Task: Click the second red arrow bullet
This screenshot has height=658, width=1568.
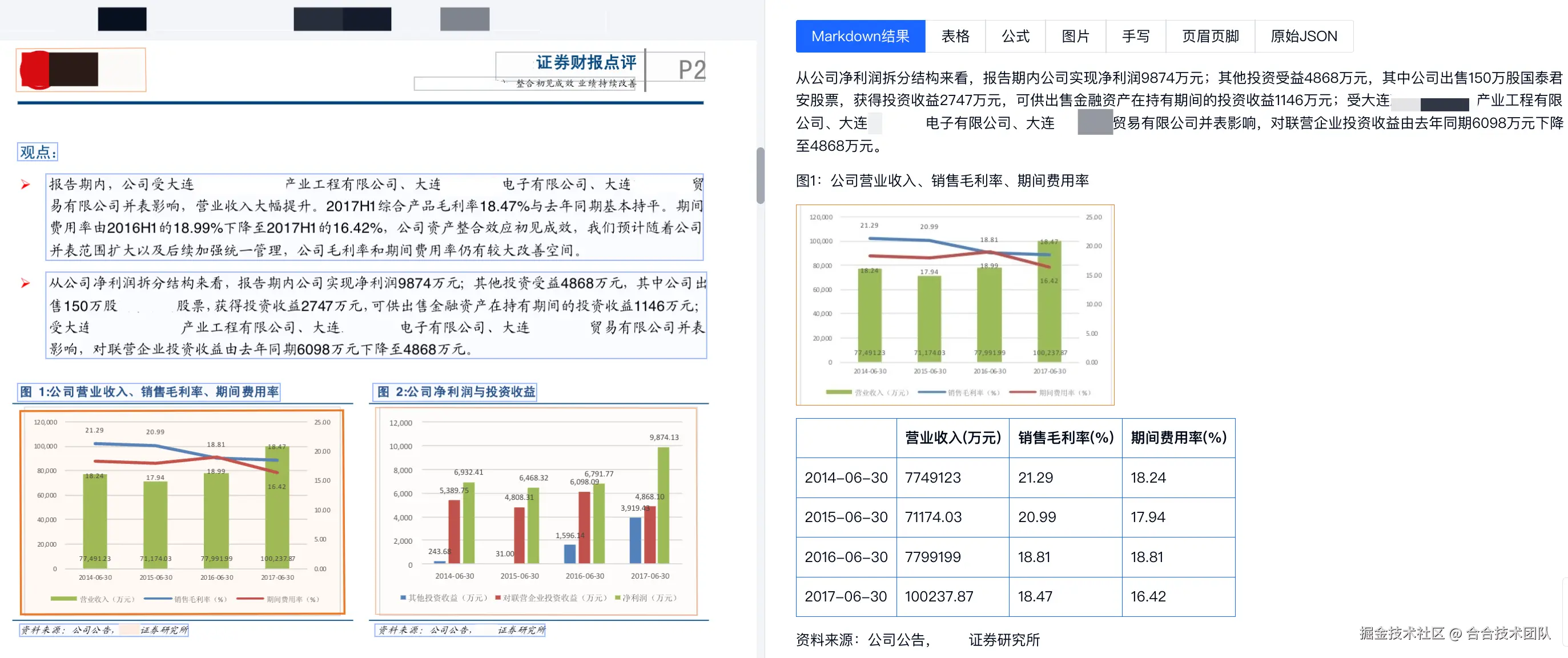Action: pyautogui.click(x=26, y=283)
